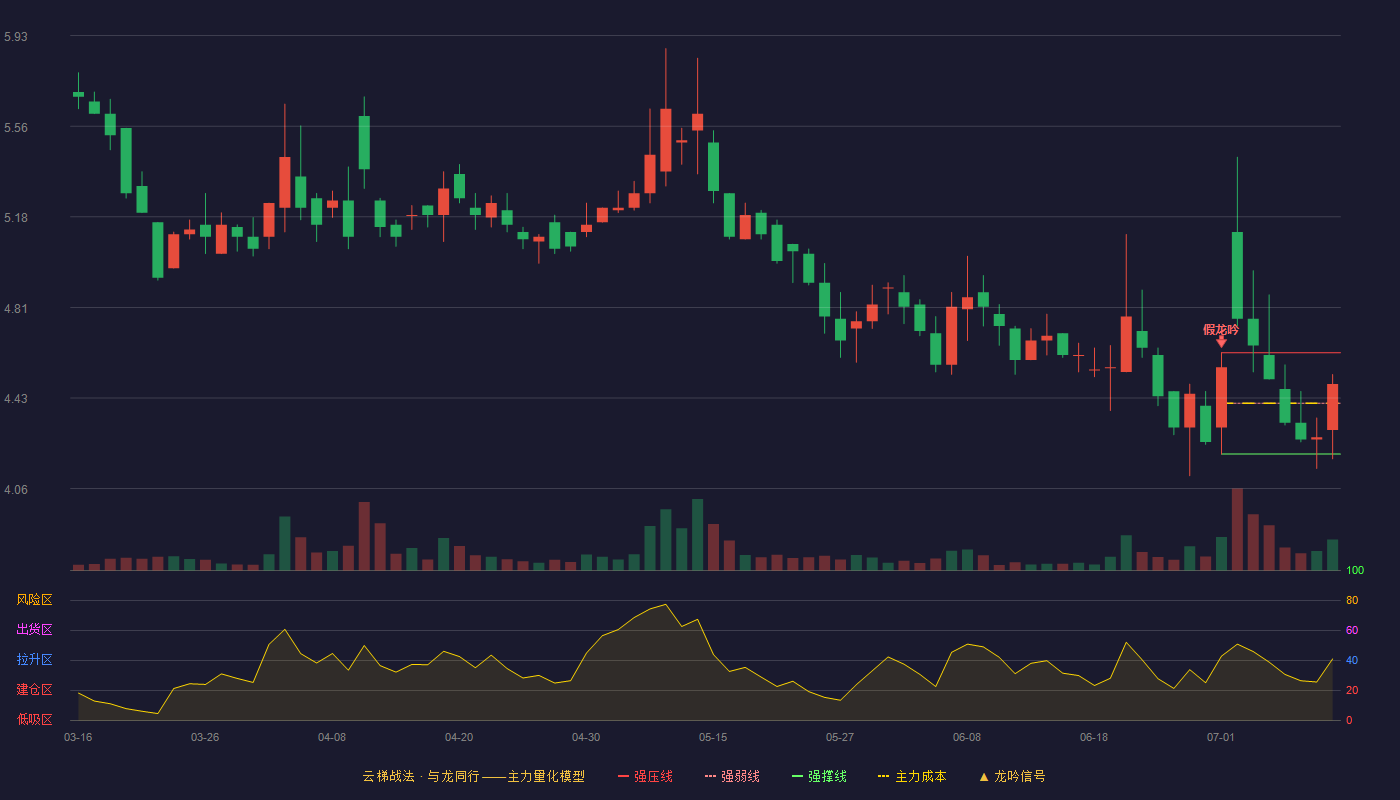This screenshot has width=1400, height=800.
Task: Click the 80 indicator scale label
Action: coord(1352,601)
